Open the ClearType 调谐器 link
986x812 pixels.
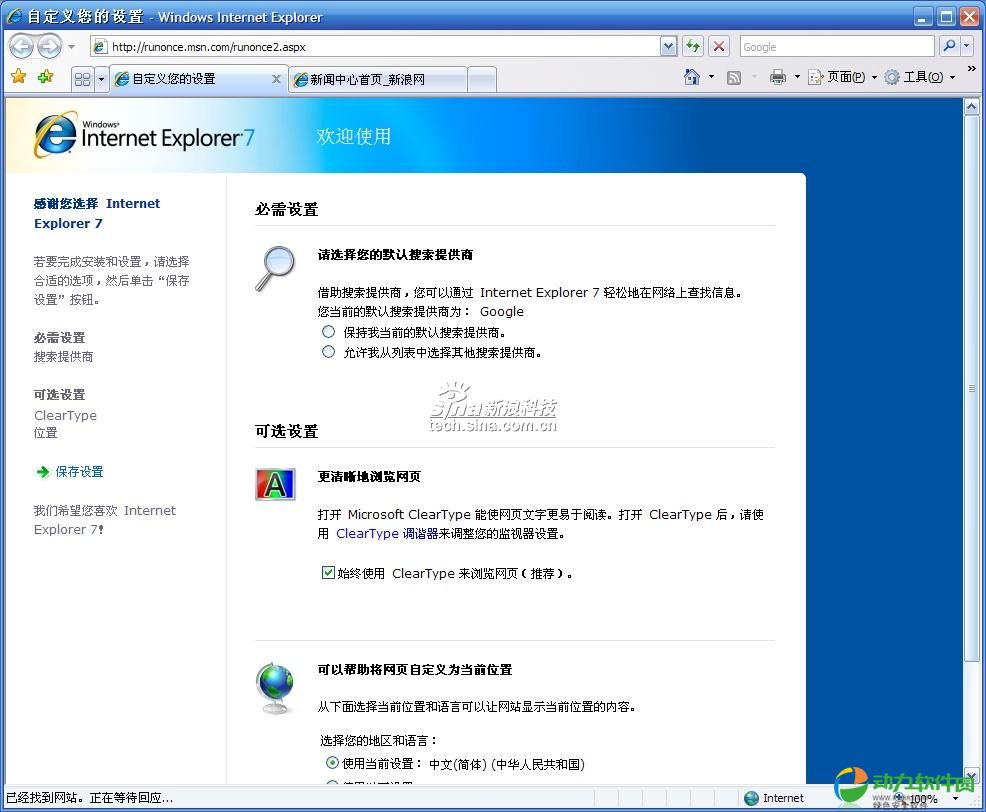387,533
